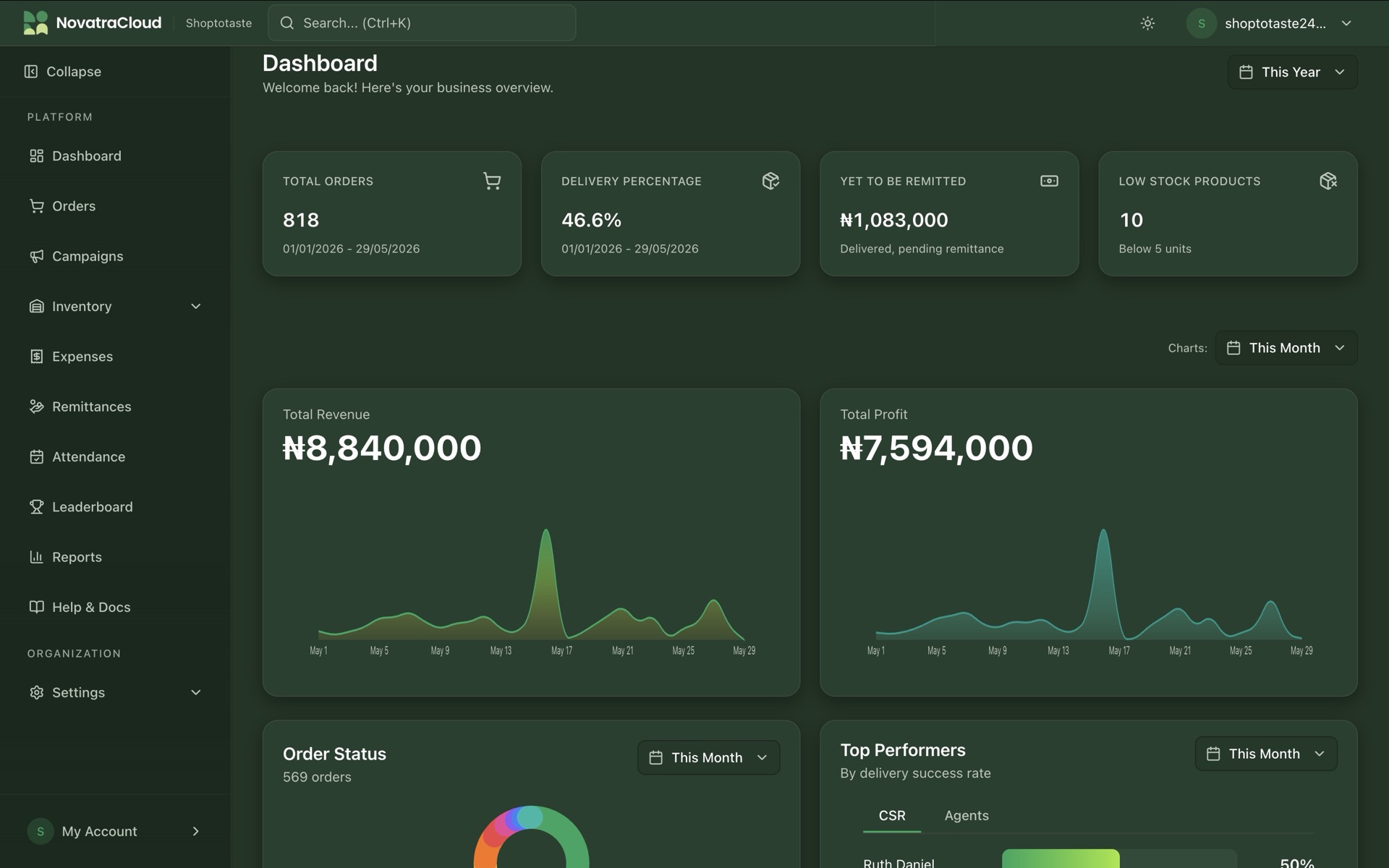Click the 569 orders text

pos(317,777)
